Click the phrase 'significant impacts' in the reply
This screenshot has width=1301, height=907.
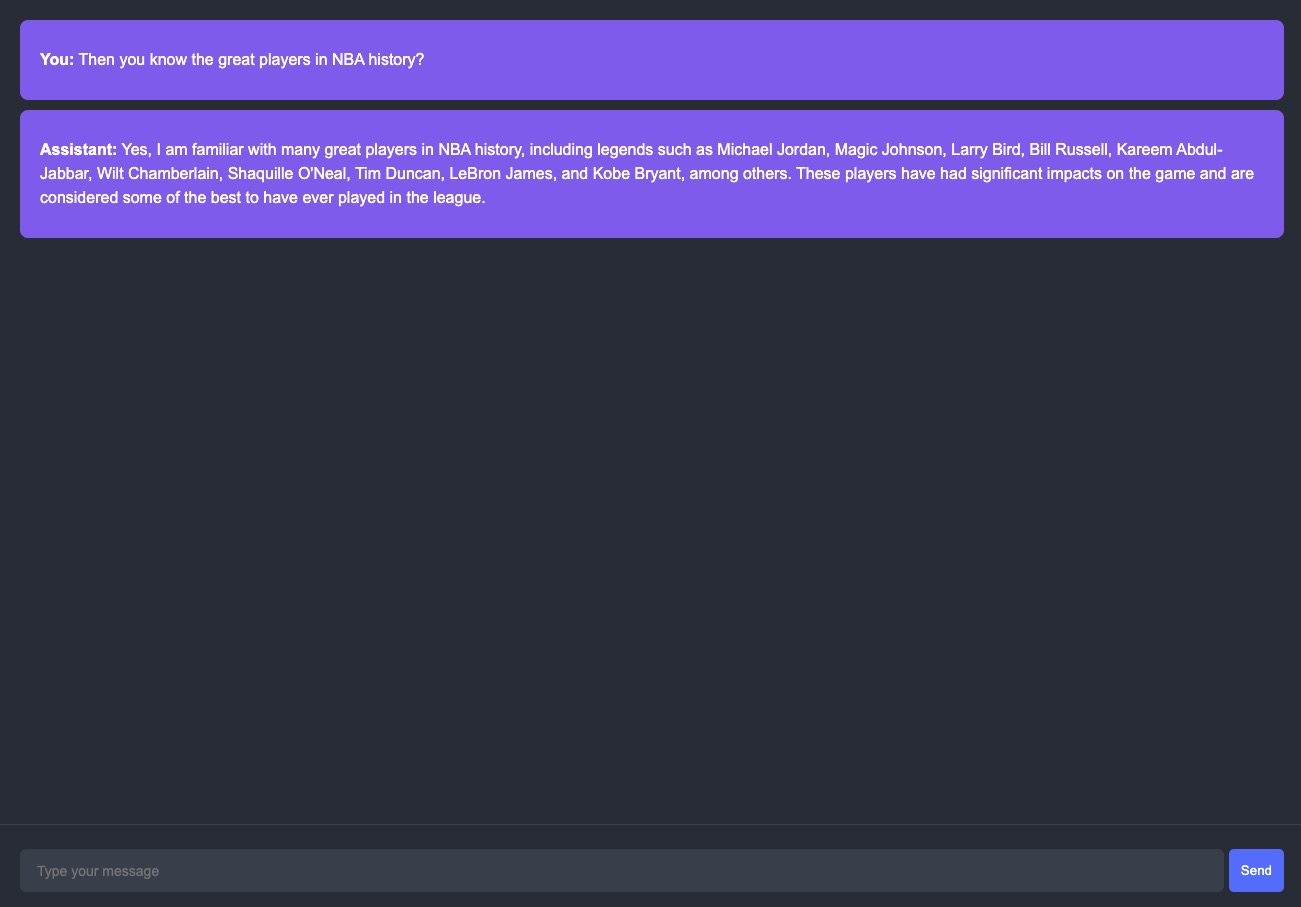[x=1001, y=174]
